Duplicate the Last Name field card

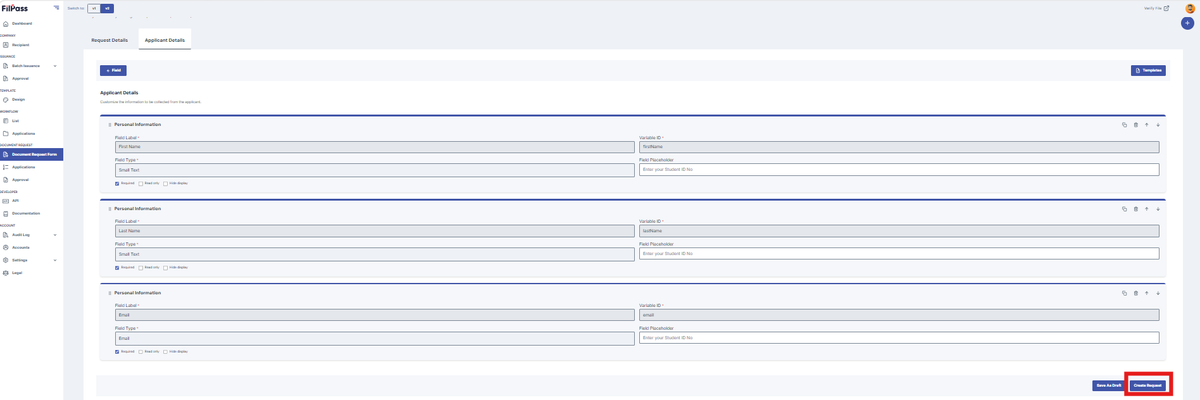tap(1124, 208)
